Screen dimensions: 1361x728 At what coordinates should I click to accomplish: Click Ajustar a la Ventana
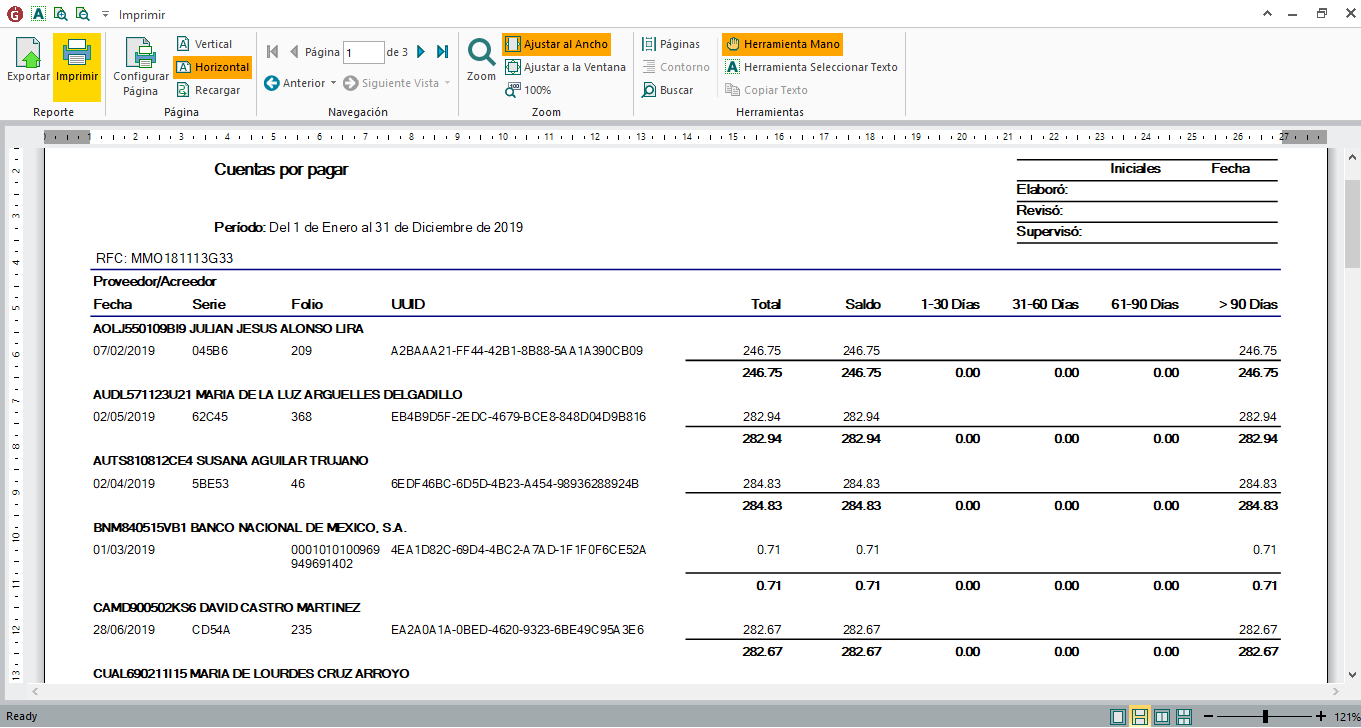565,67
